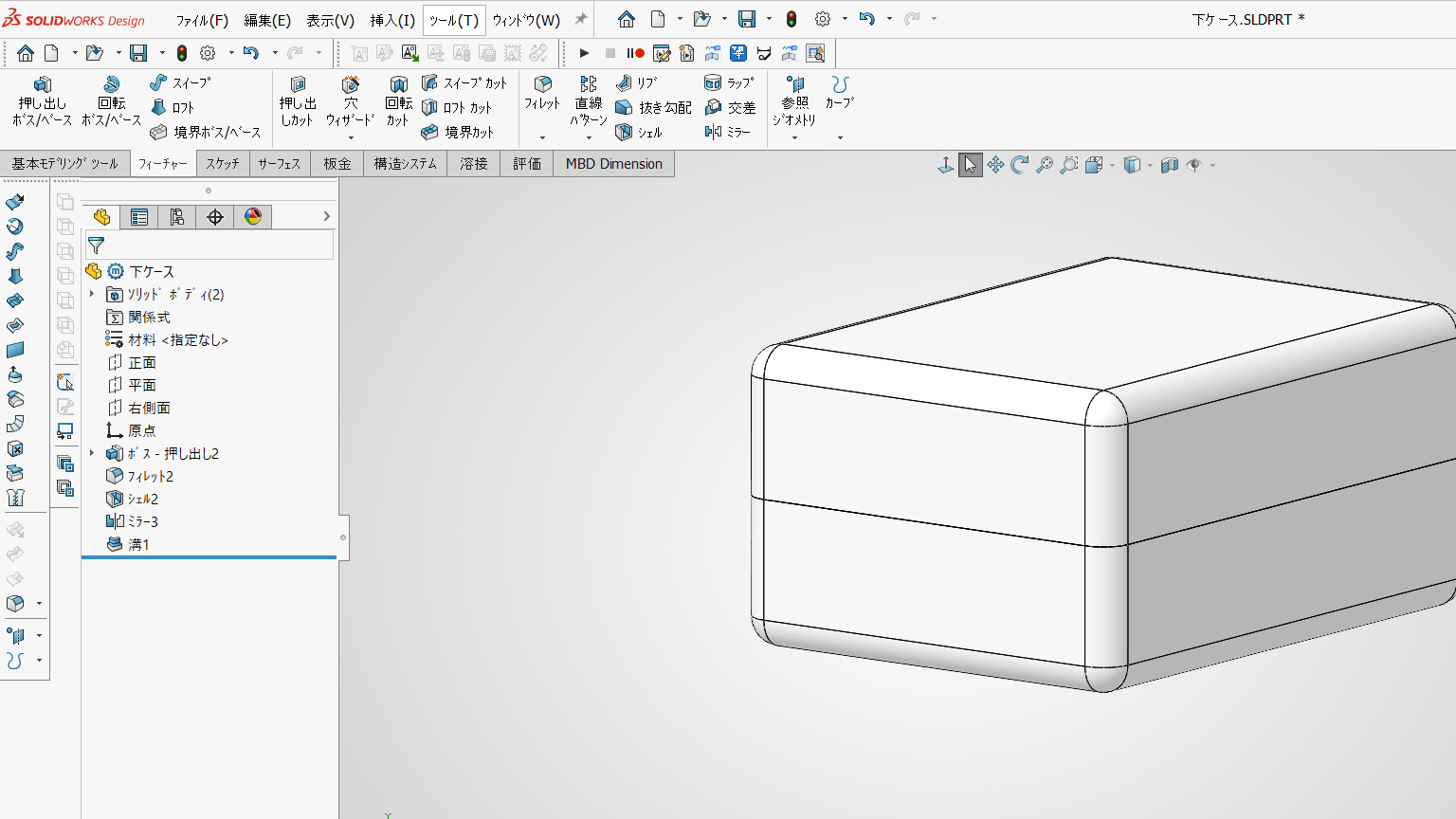Screen dimensions: 1456x819
Task: Open the フィレット dropdown arrow
Action: 542,138
